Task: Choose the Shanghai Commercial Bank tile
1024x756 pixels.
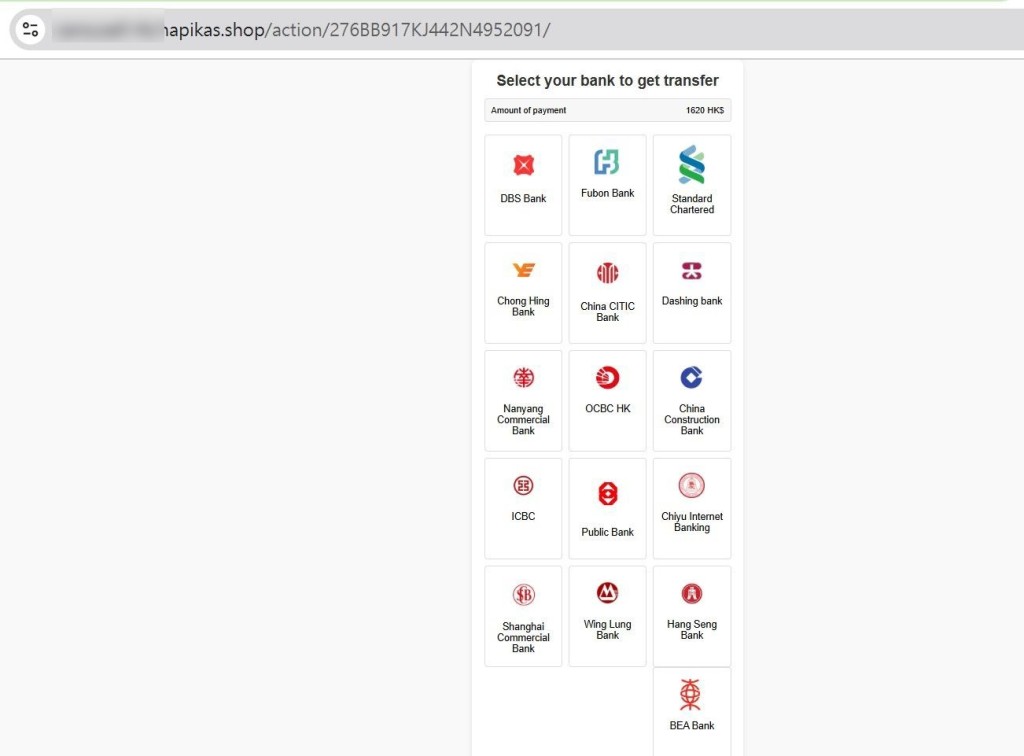Action: click(x=523, y=616)
